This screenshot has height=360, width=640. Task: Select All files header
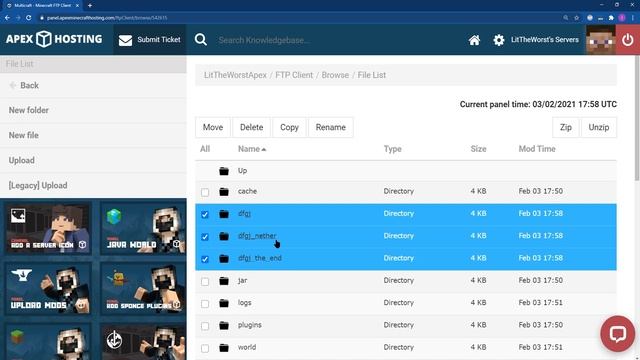pos(205,149)
